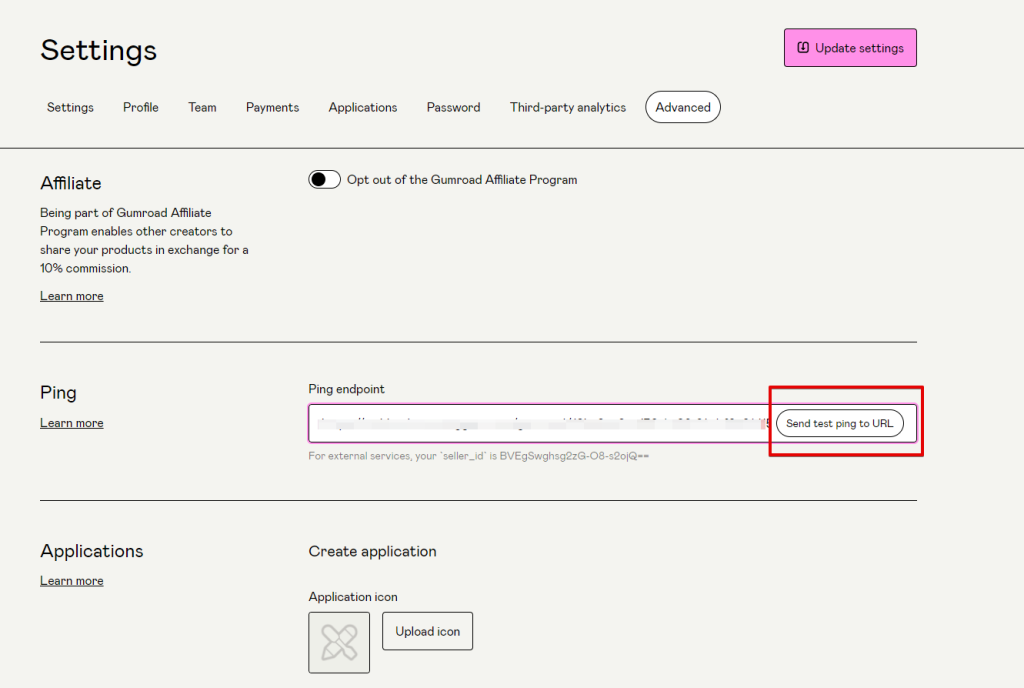
Task: Switch to Third-party analytics tab
Action: pos(568,107)
